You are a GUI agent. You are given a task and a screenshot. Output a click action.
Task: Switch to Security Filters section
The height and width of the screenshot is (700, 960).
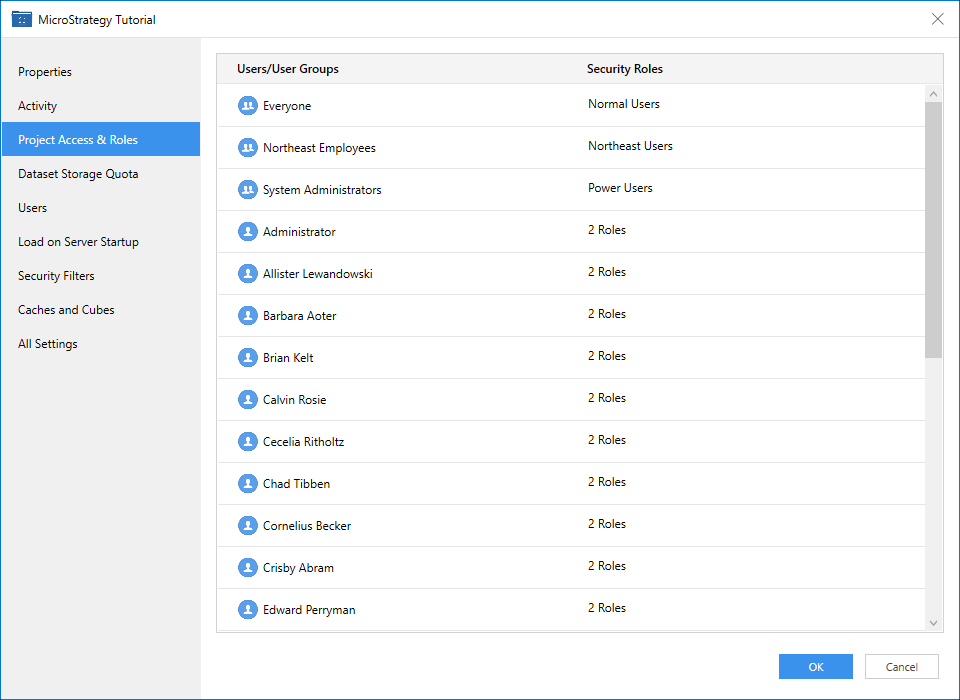pos(56,276)
